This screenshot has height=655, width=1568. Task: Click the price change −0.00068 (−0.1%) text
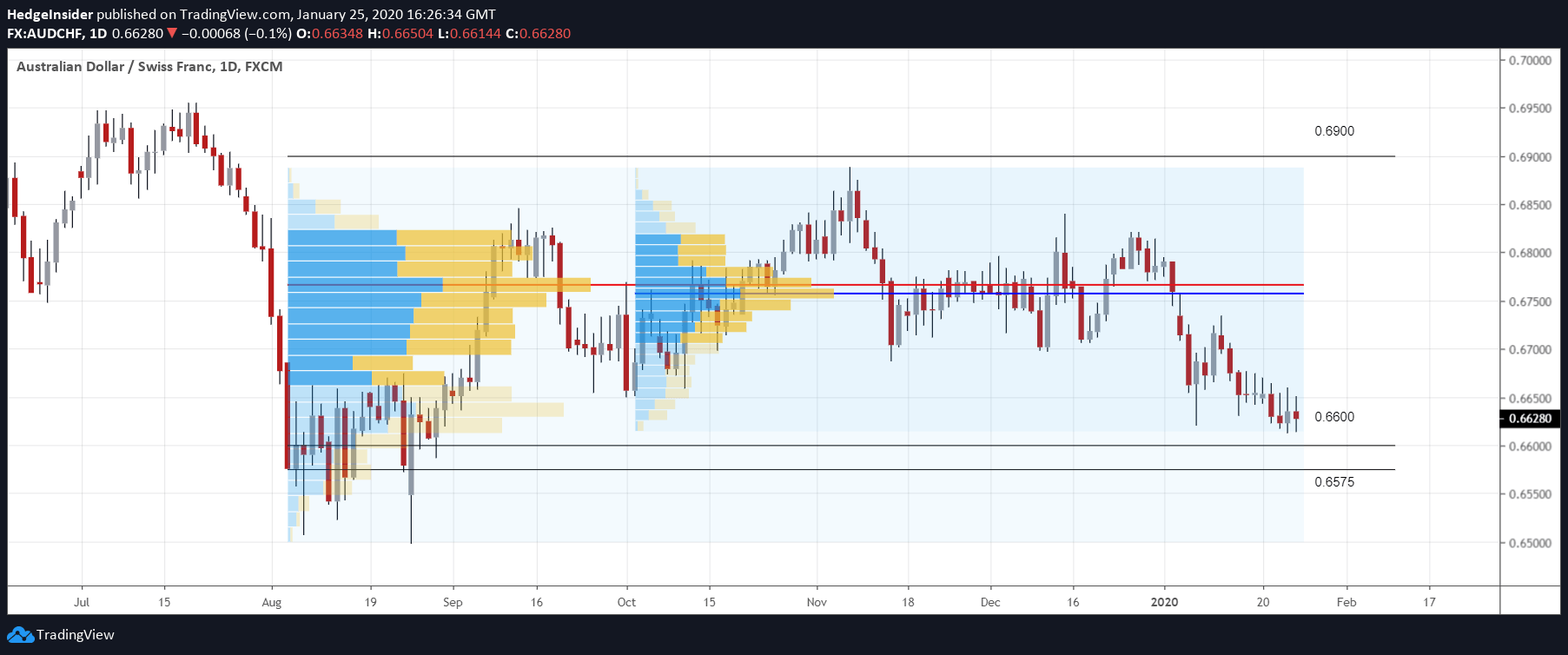[x=237, y=34]
